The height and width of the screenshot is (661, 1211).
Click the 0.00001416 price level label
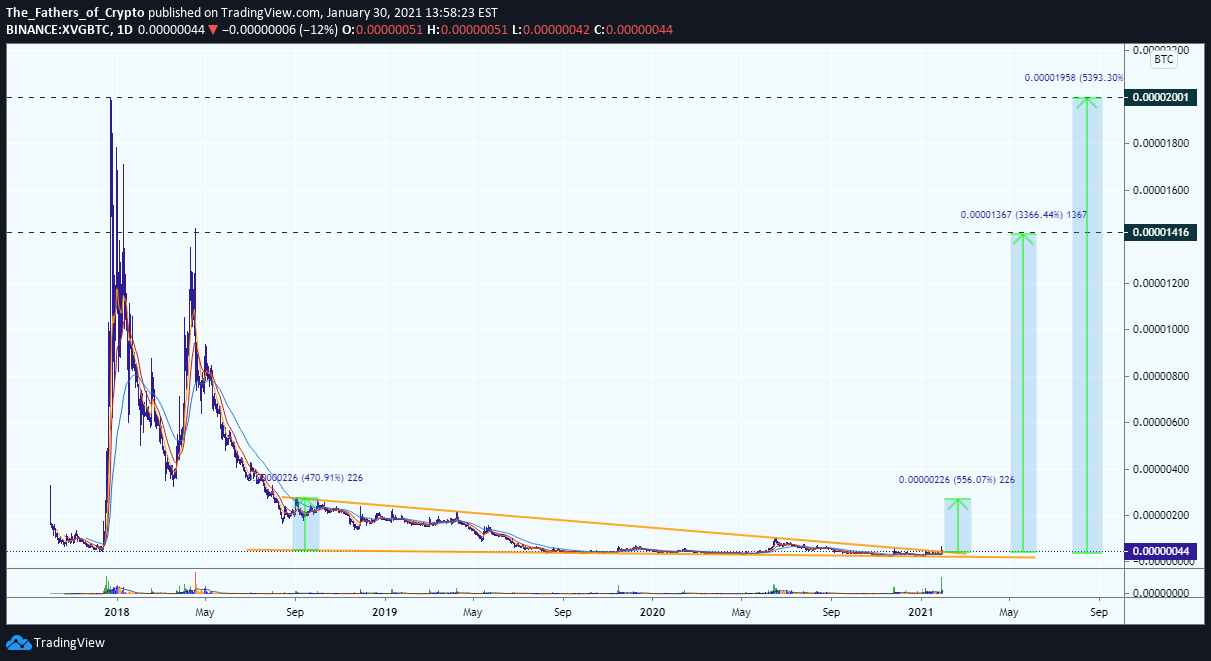coord(1159,232)
